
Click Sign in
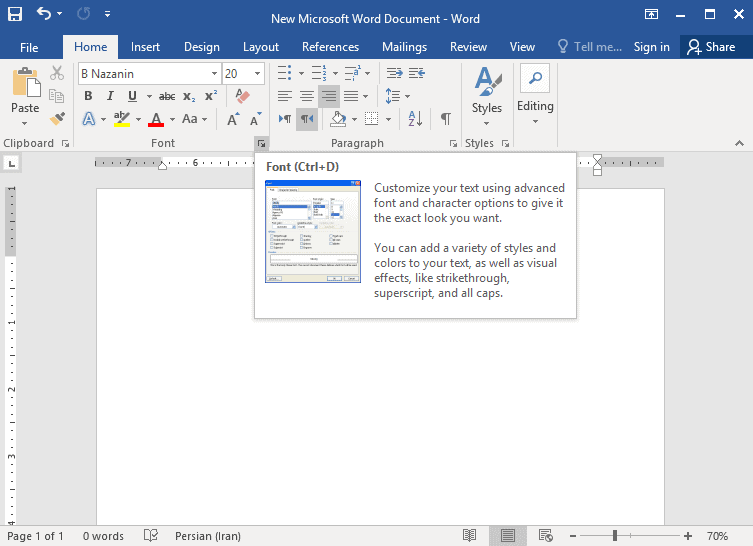click(x=651, y=47)
